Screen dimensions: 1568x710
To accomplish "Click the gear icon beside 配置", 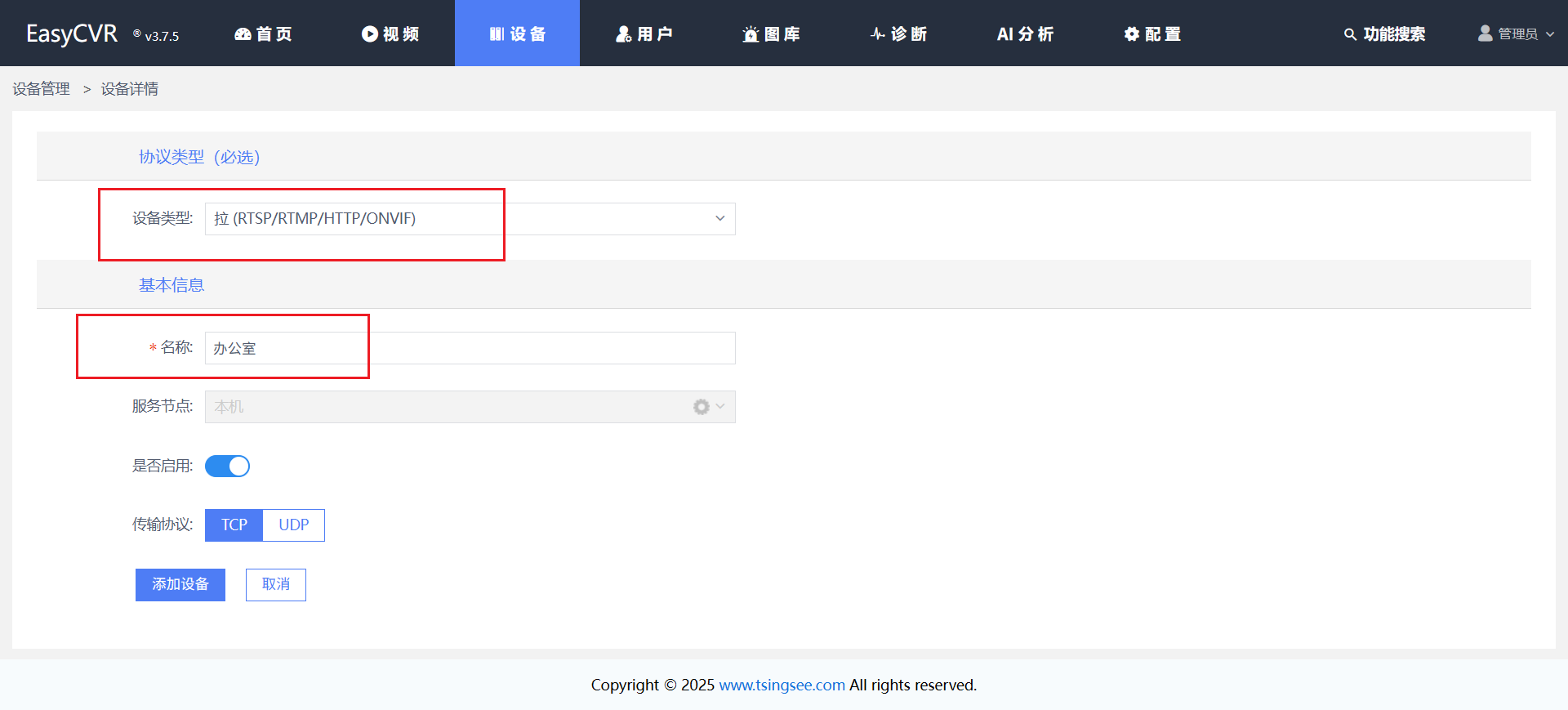I will tap(1132, 34).
